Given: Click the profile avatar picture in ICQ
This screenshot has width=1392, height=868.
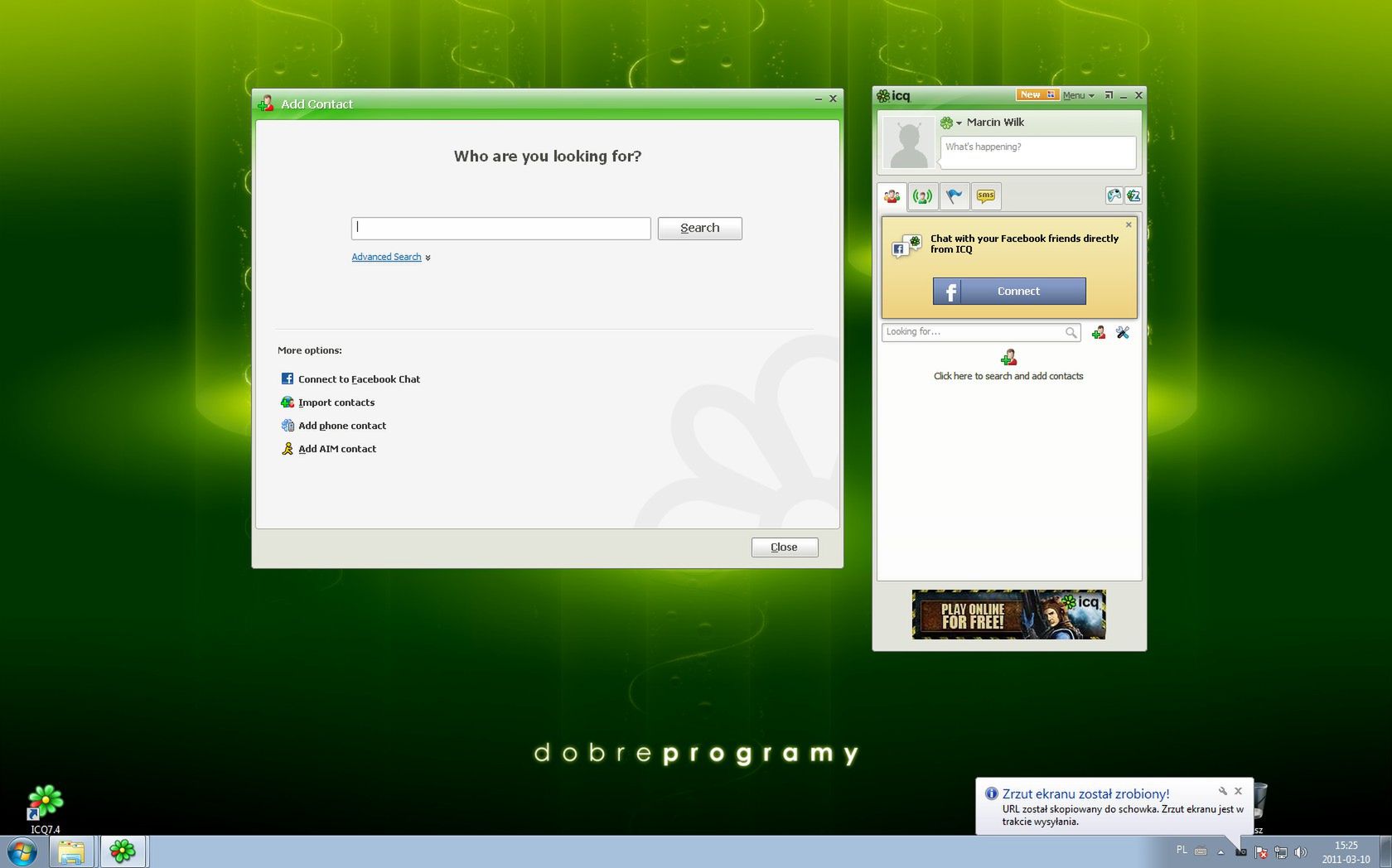Looking at the screenshot, I should click(908, 142).
